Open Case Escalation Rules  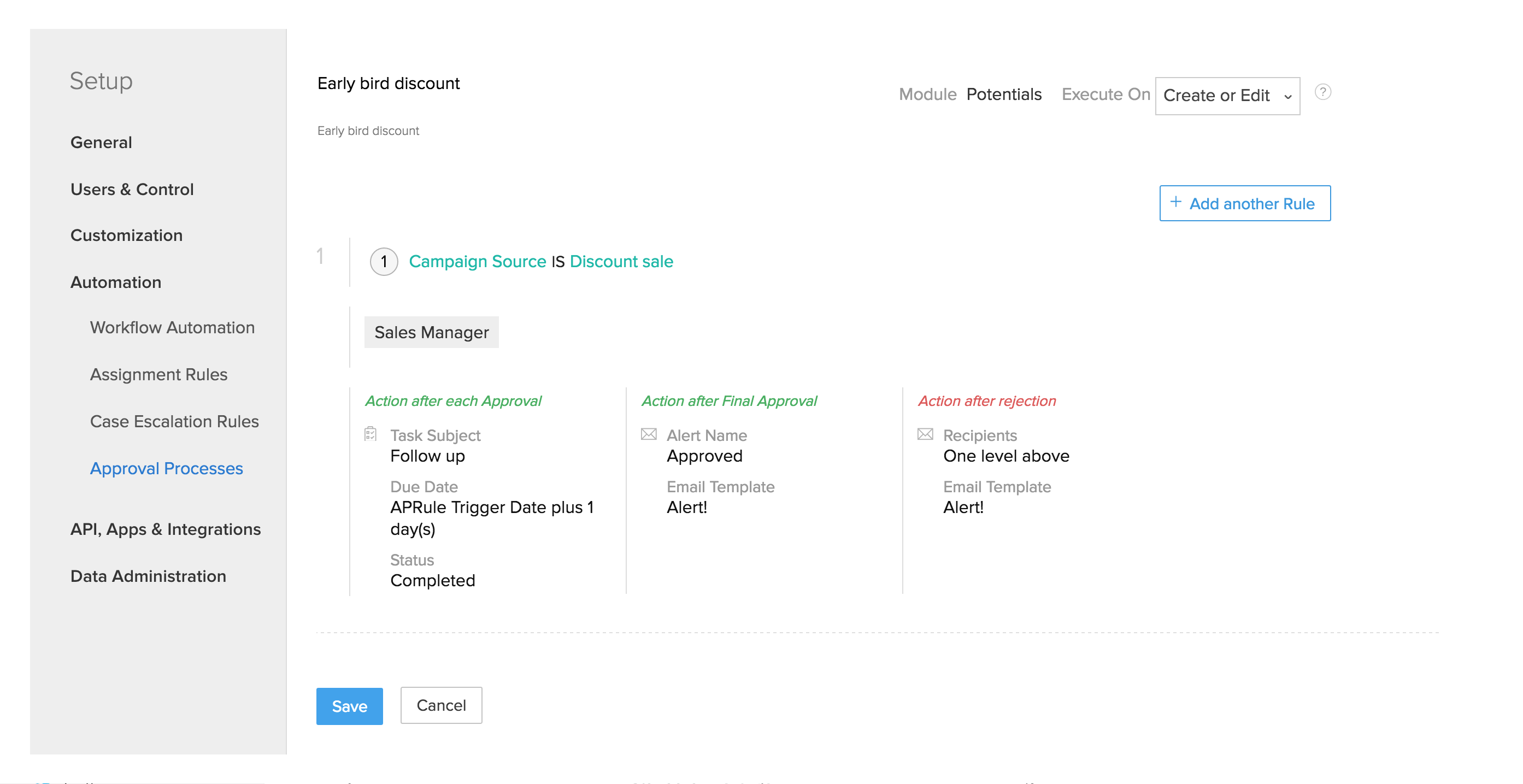tap(174, 421)
